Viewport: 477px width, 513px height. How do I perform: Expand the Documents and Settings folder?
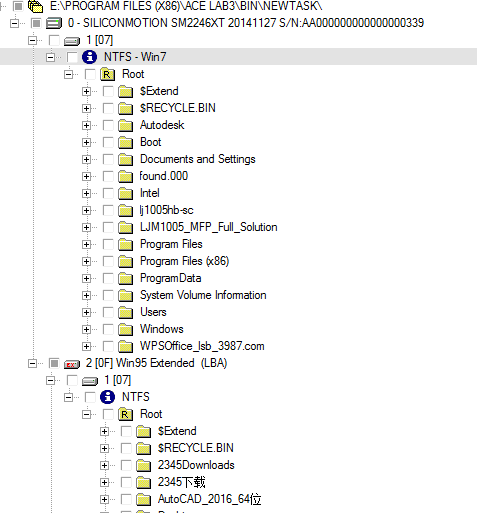point(86,159)
